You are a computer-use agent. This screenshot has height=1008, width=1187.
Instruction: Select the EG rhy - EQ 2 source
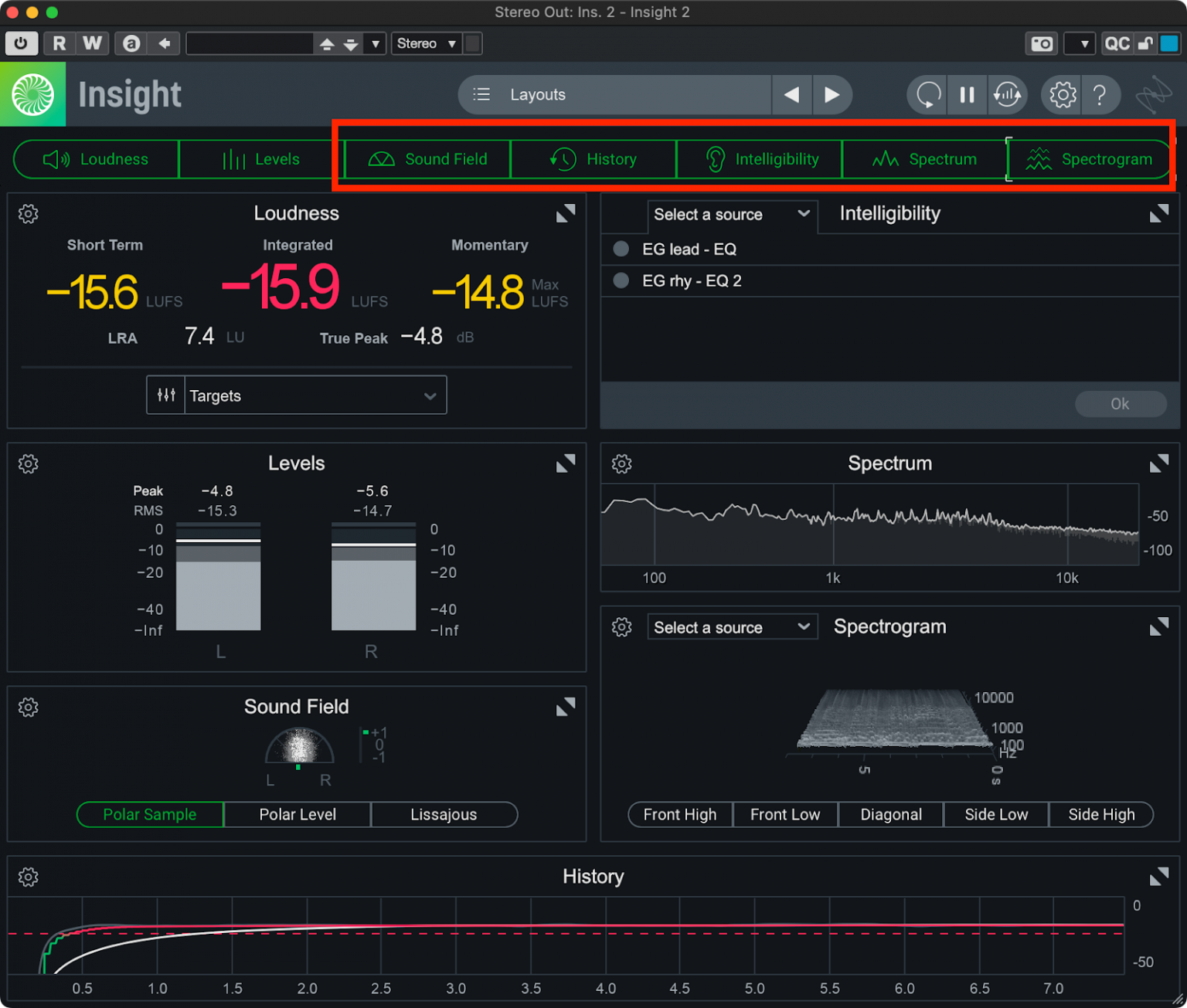point(692,280)
